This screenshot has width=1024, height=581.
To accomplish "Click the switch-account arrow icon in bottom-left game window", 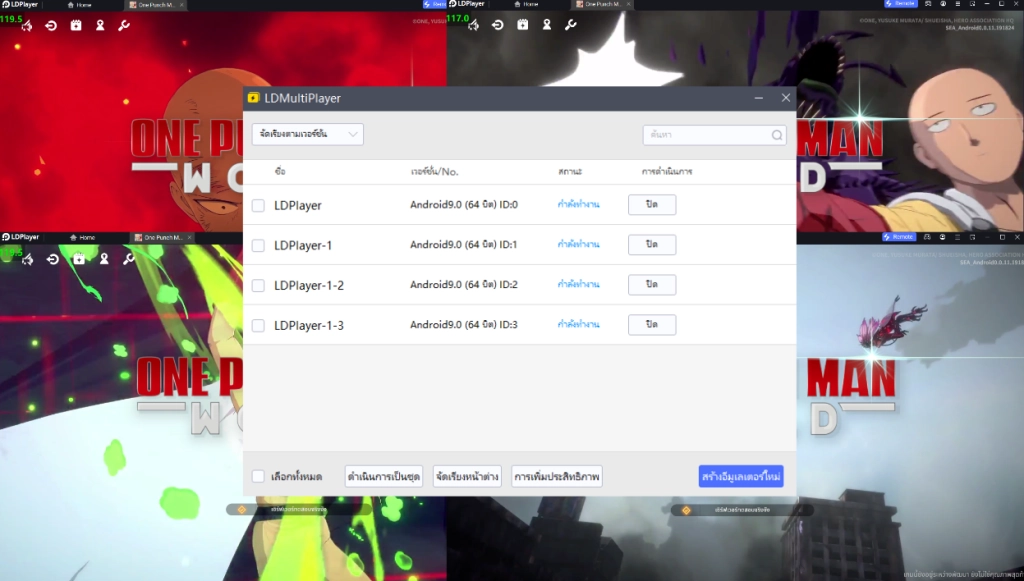I will pos(53,259).
